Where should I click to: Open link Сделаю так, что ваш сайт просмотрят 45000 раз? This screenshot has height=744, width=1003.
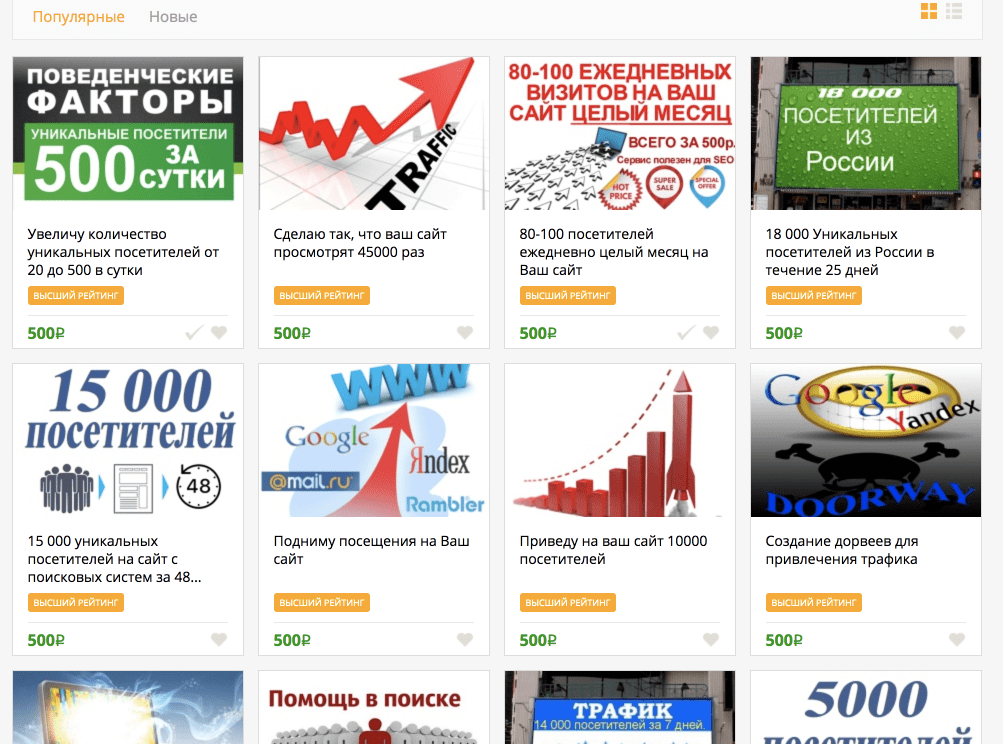[x=360, y=243]
